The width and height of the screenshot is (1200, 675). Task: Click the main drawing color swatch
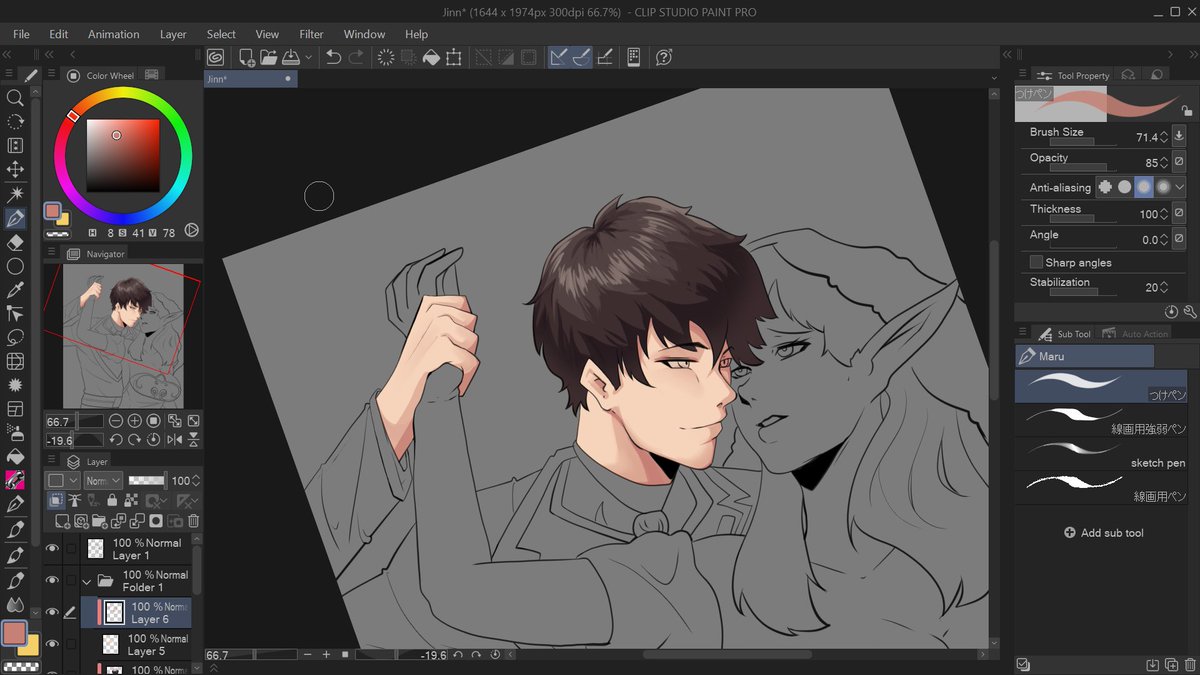(14, 633)
